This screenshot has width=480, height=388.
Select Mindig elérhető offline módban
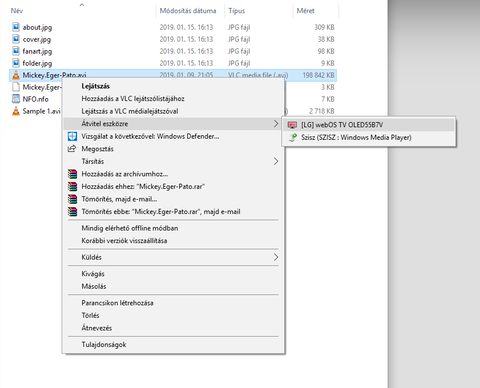coord(173,228)
